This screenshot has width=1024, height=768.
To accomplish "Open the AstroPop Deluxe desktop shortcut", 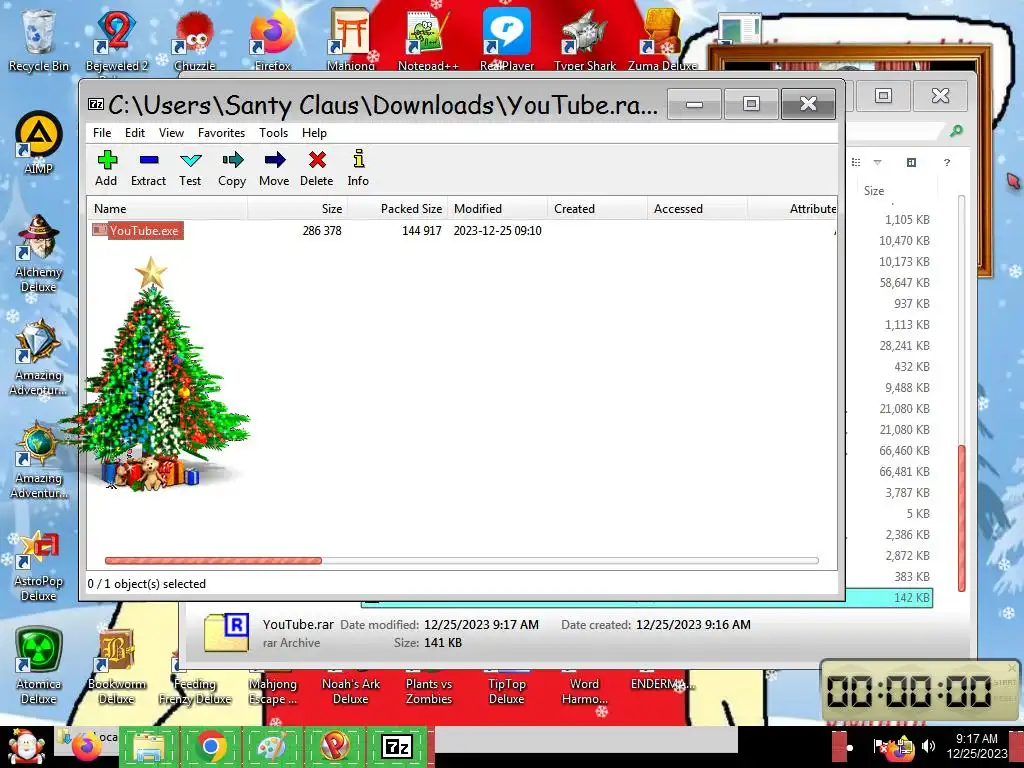I will [39, 566].
